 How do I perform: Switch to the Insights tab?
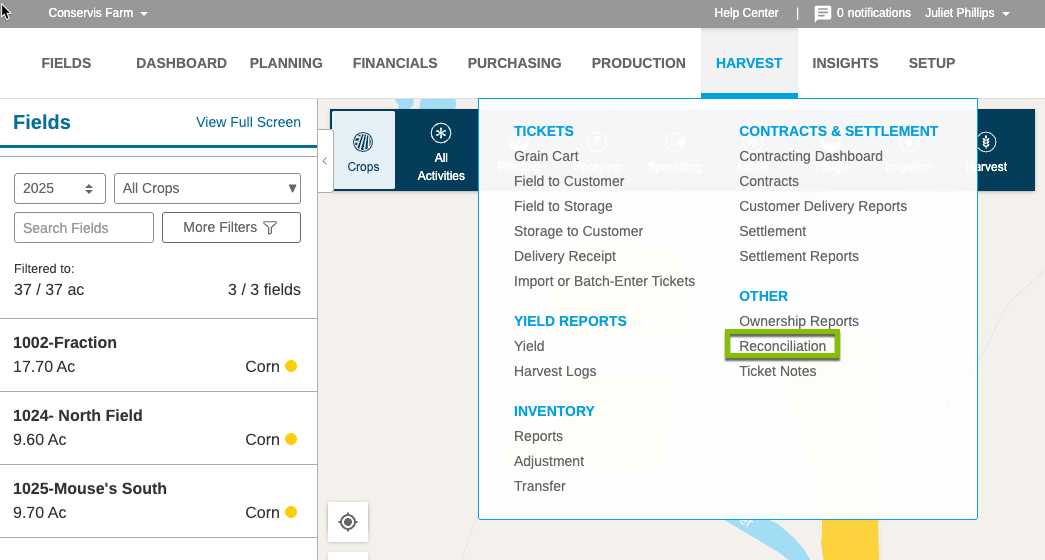point(845,63)
